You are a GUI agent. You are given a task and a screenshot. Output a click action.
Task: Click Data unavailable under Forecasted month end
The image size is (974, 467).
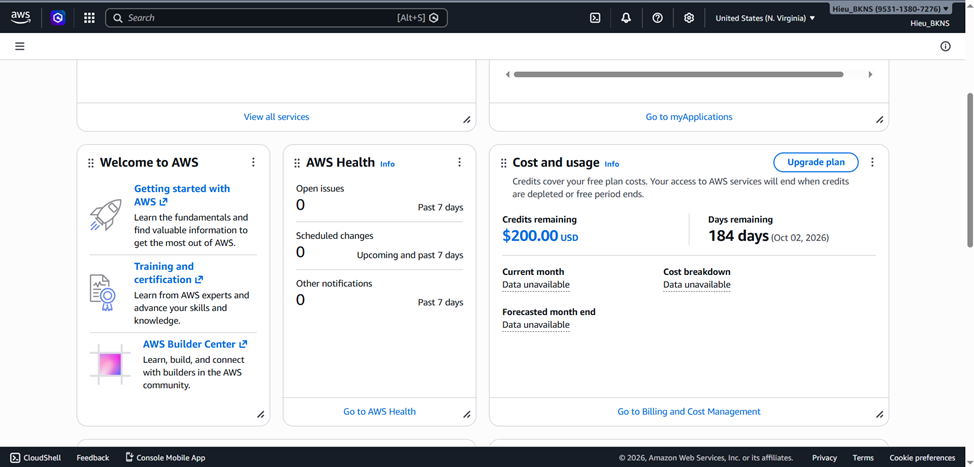click(535, 325)
